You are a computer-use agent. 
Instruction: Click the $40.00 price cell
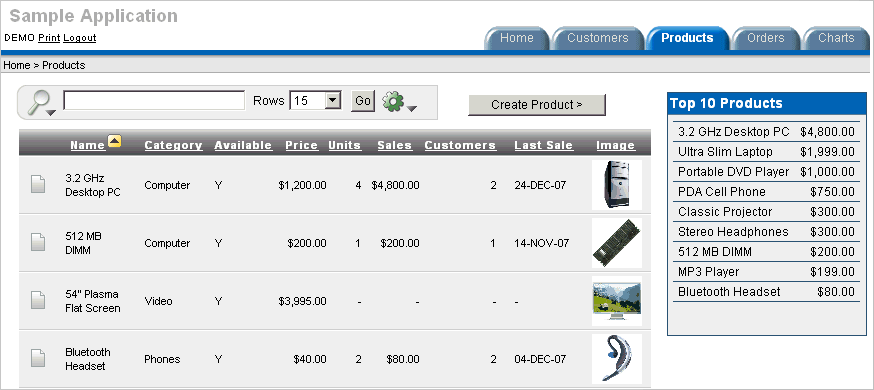(x=310, y=359)
